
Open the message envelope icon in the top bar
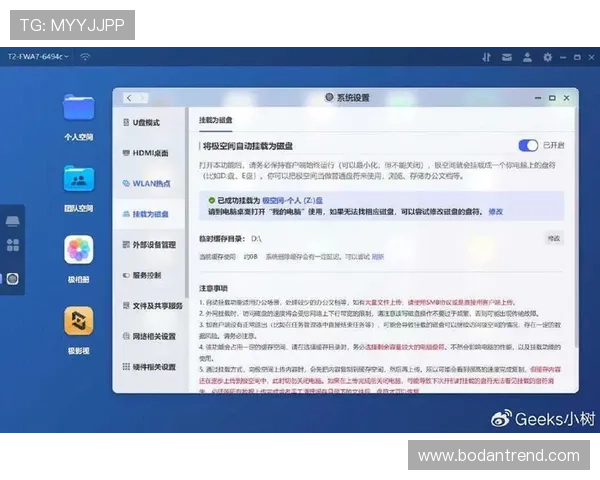click(x=507, y=57)
